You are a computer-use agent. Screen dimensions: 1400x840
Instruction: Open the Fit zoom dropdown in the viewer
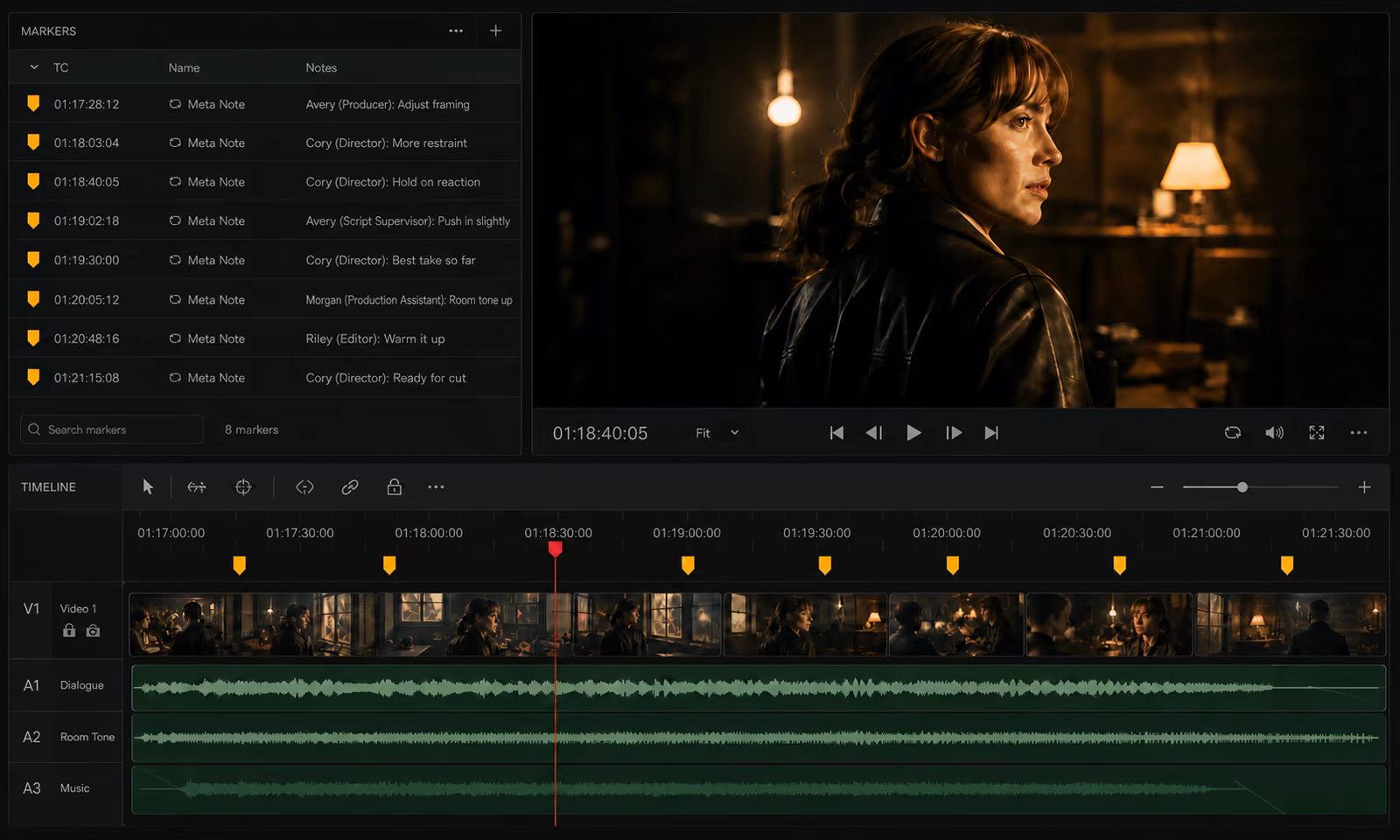pos(717,433)
